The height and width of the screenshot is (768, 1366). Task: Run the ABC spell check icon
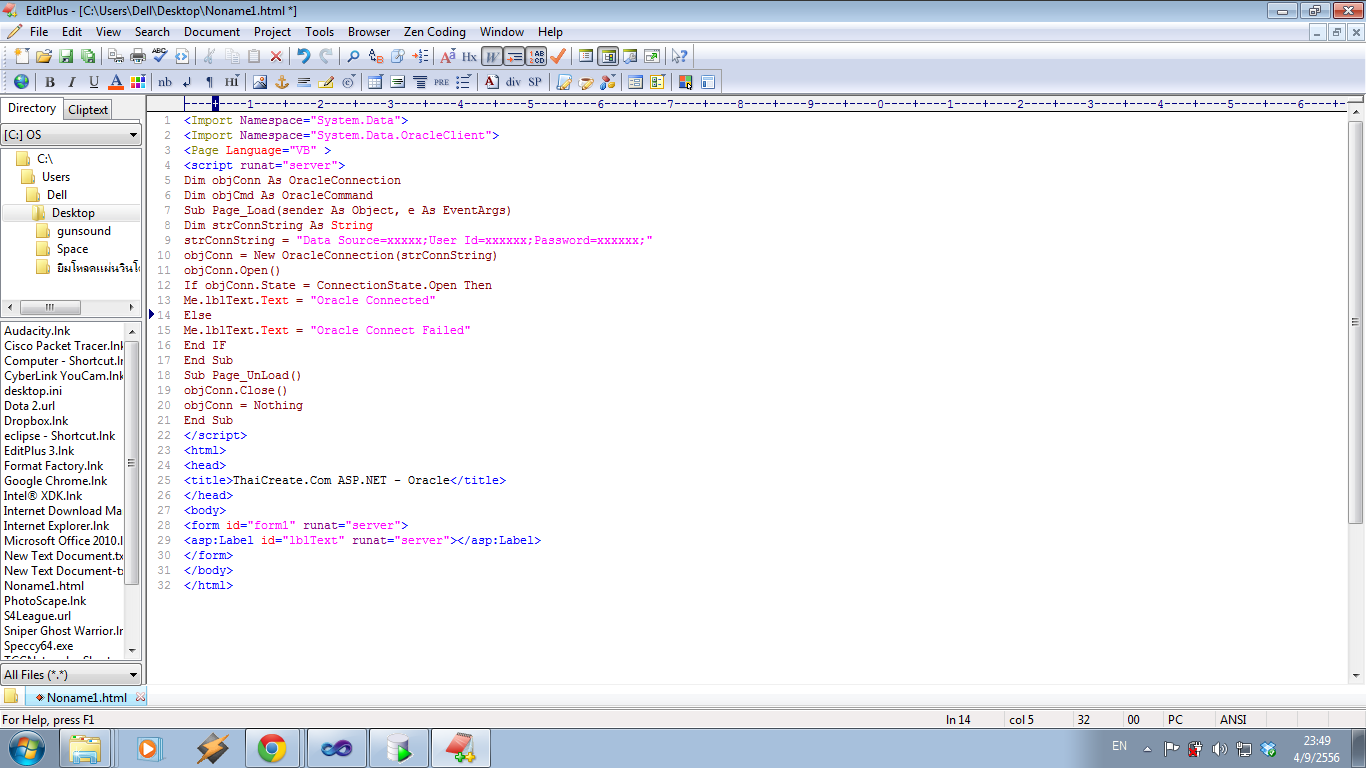pyautogui.click(x=160, y=56)
